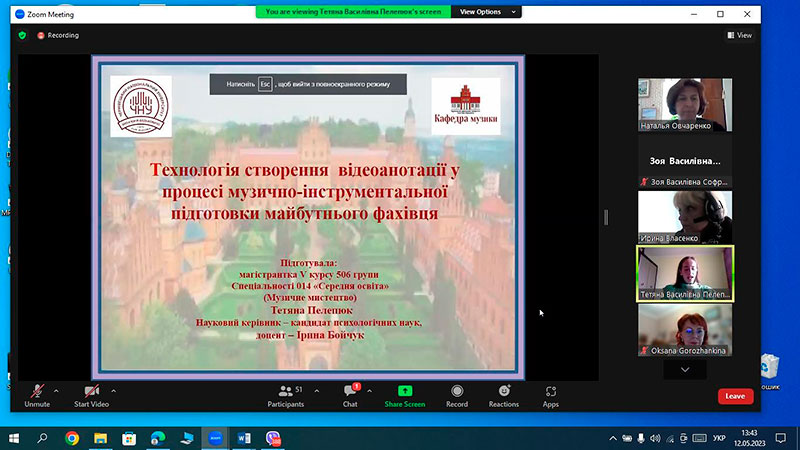Open the View layout menu
This screenshot has height=450, width=800.
pyautogui.click(x=739, y=35)
